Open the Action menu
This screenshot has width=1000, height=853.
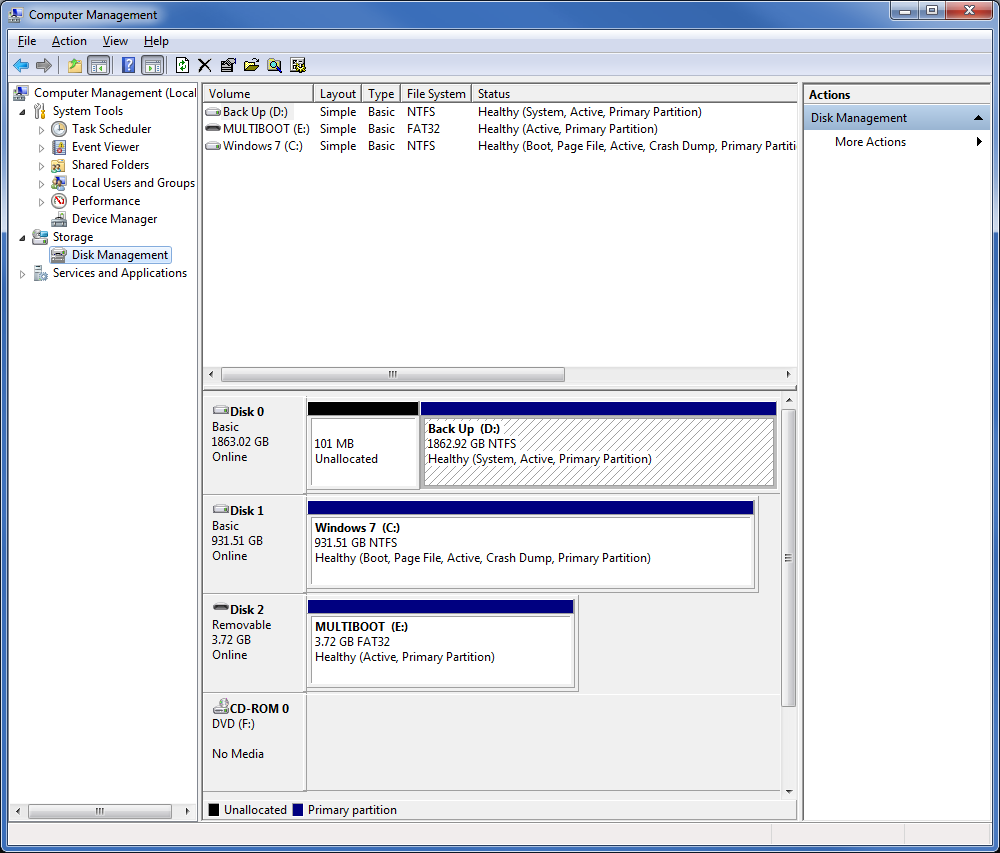(69, 41)
